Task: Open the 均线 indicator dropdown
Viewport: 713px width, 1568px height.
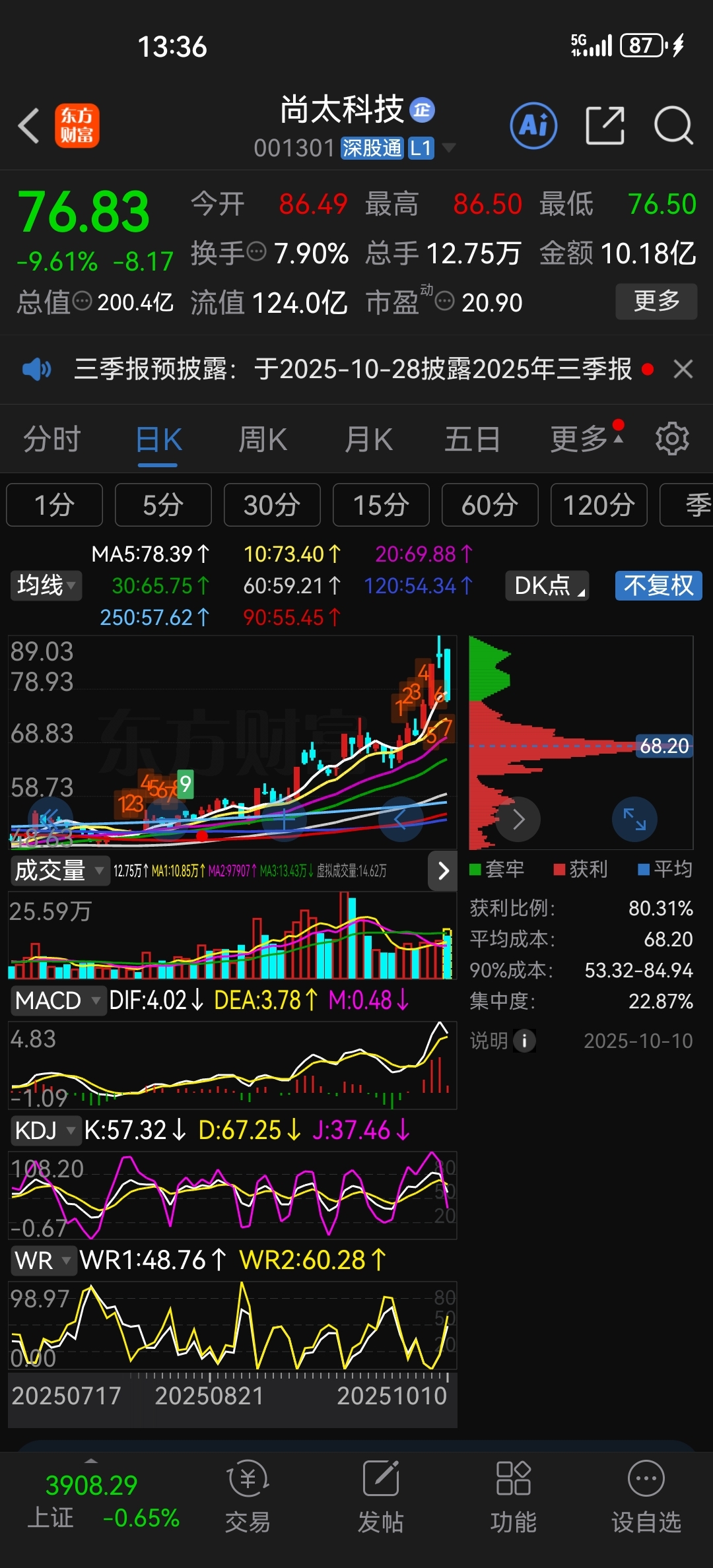Action: (46, 585)
